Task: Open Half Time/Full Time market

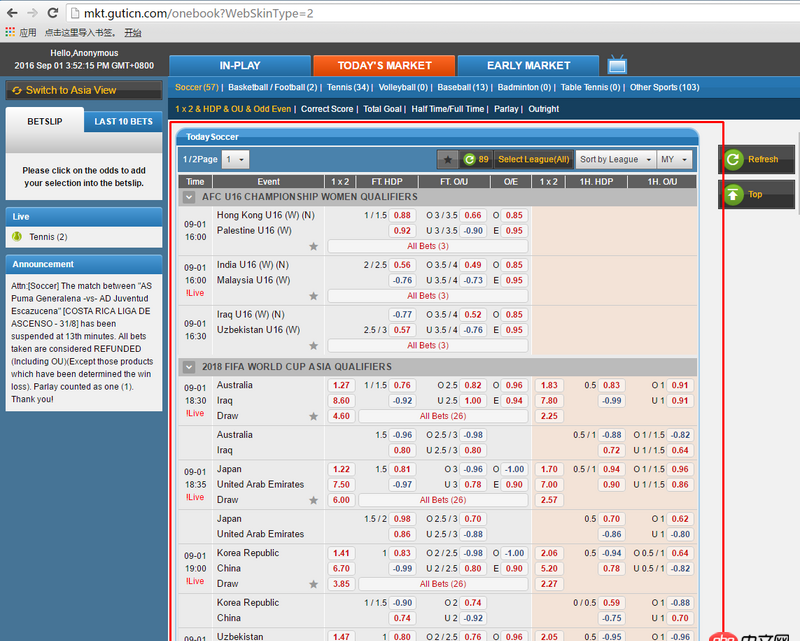Action: [447, 109]
